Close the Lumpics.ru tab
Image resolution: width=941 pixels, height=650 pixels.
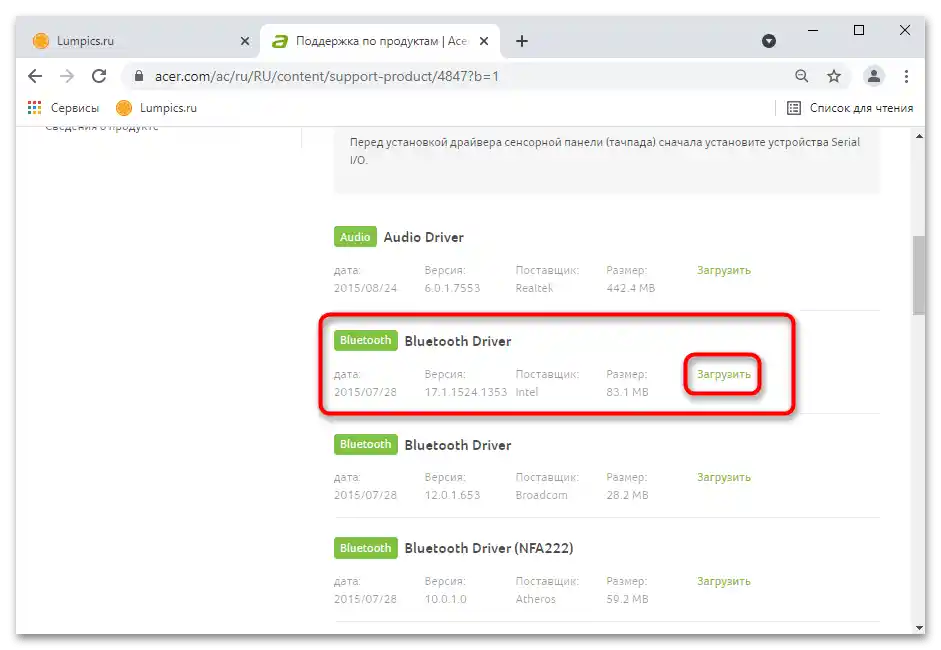245,41
